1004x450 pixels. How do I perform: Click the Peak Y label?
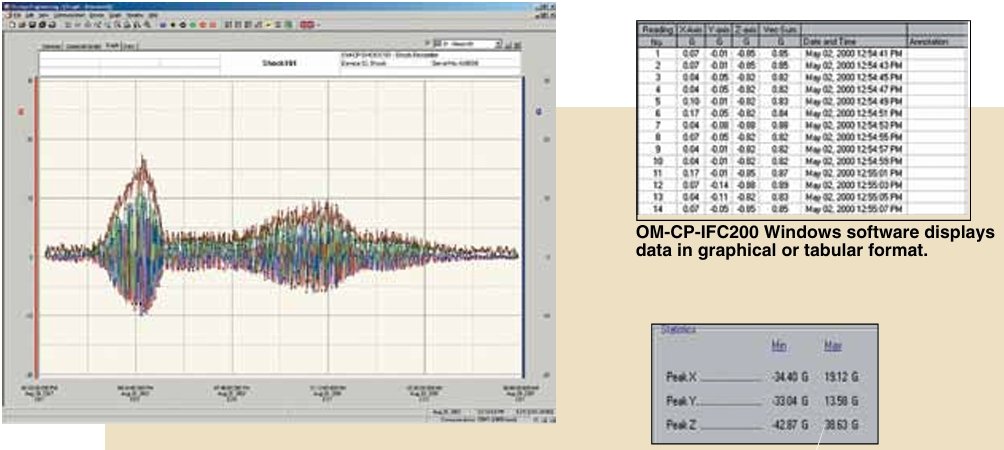(x=682, y=401)
